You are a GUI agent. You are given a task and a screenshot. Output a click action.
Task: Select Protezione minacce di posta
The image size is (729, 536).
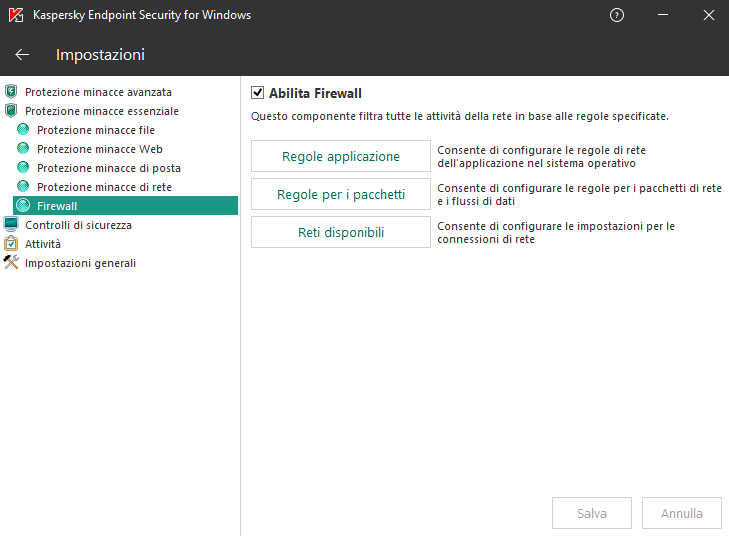[109, 168]
